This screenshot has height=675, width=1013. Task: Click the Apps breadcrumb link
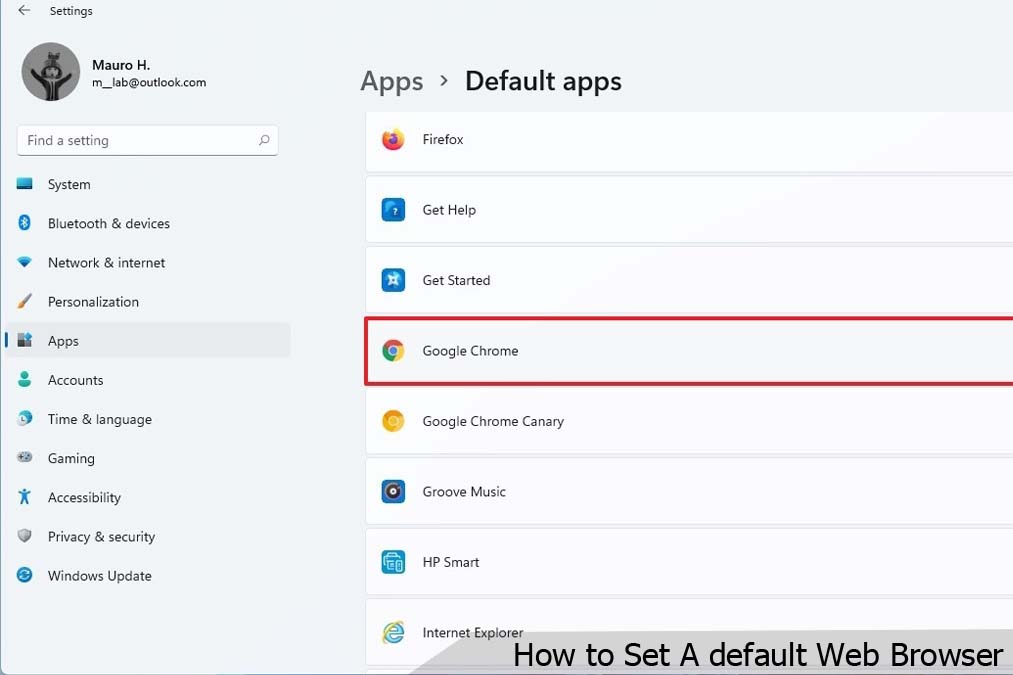click(x=392, y=81)
